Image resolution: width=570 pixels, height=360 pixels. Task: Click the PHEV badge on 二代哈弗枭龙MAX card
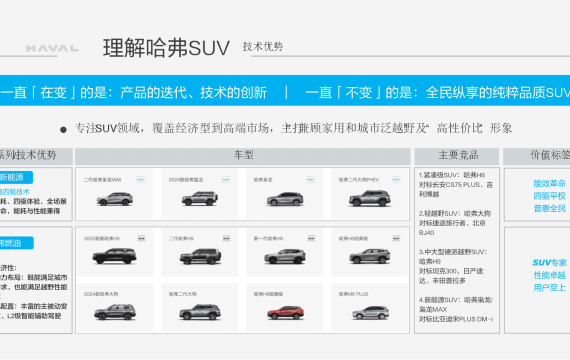point(141,180)
